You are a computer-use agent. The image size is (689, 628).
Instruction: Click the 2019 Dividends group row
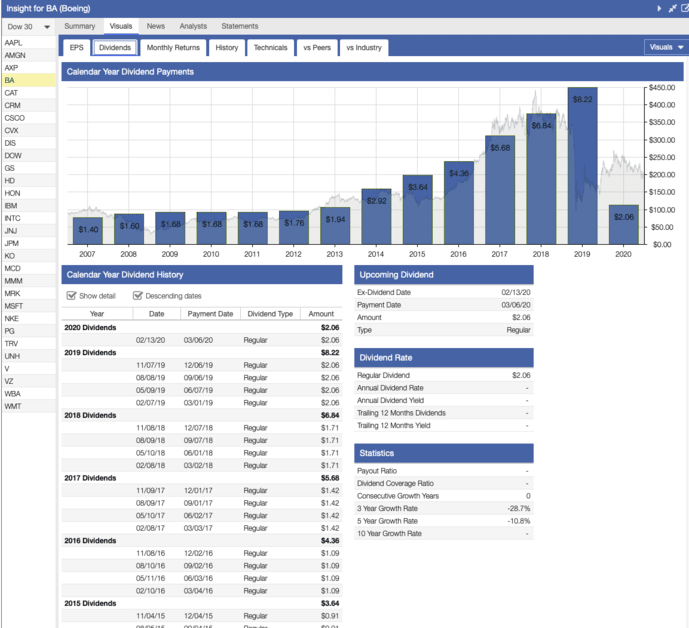(202, 352)
